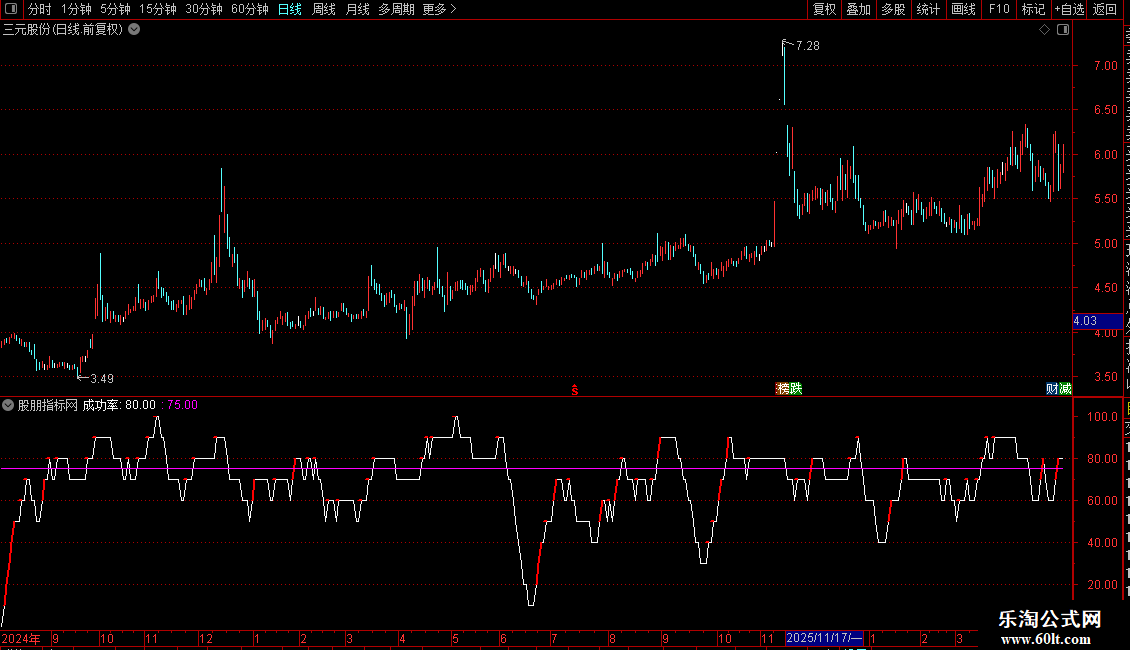Toggle the right sidebar panel icon

1063,30
